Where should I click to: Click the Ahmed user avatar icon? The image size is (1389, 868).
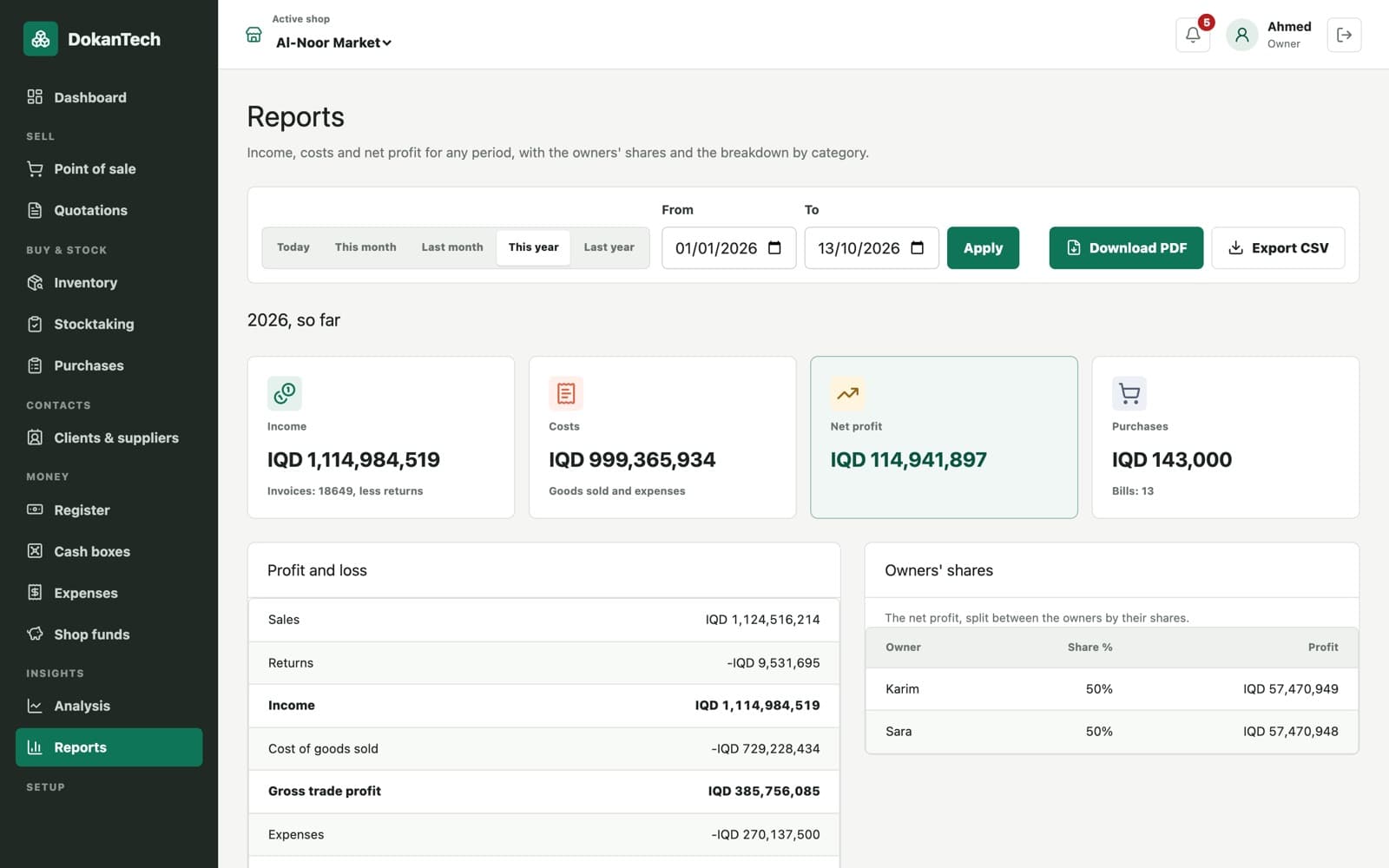pos(1241,35)
